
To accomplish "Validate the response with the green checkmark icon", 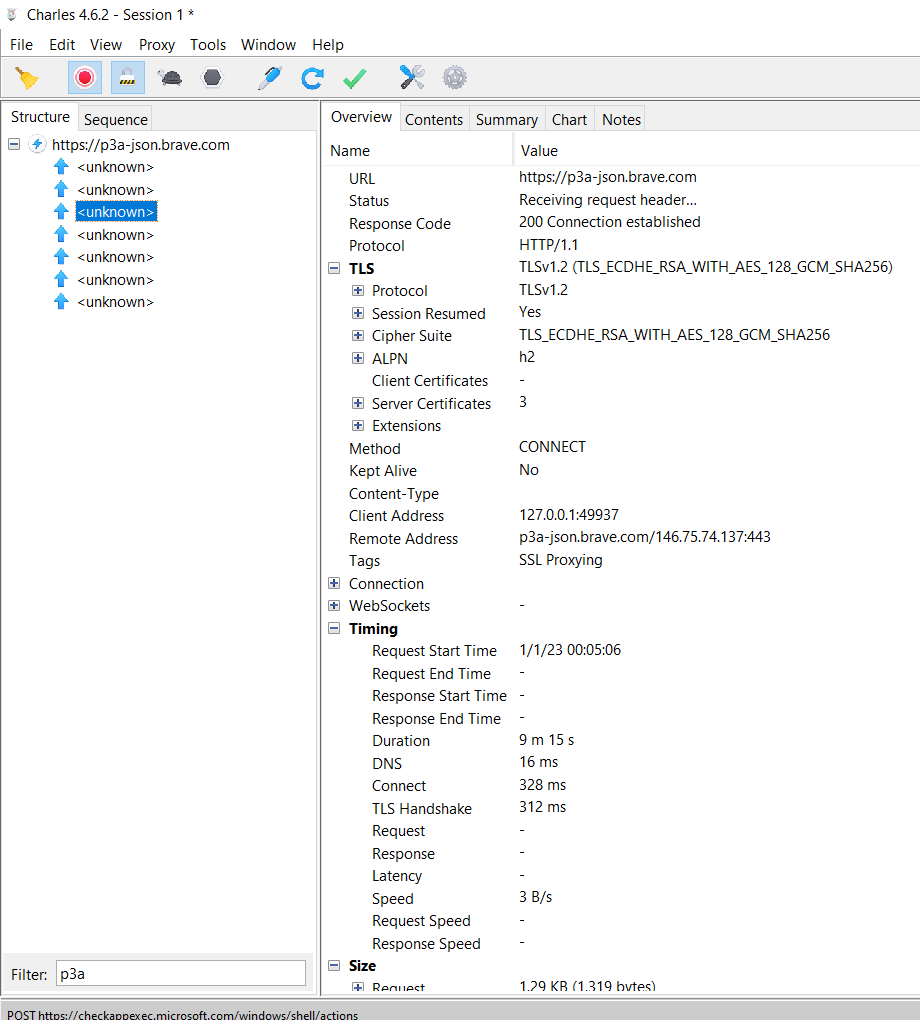I will 354,77.
